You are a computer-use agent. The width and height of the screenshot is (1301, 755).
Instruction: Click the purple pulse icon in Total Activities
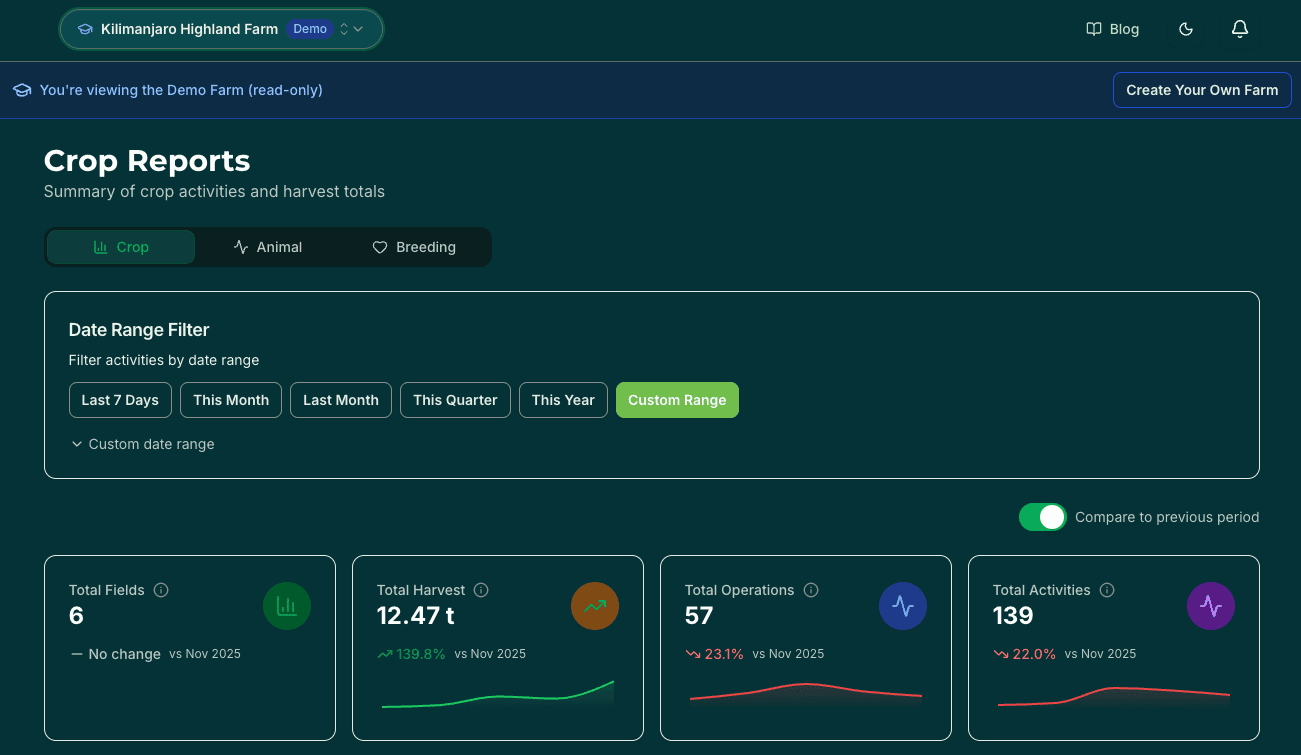click(x=1211, y=606)
